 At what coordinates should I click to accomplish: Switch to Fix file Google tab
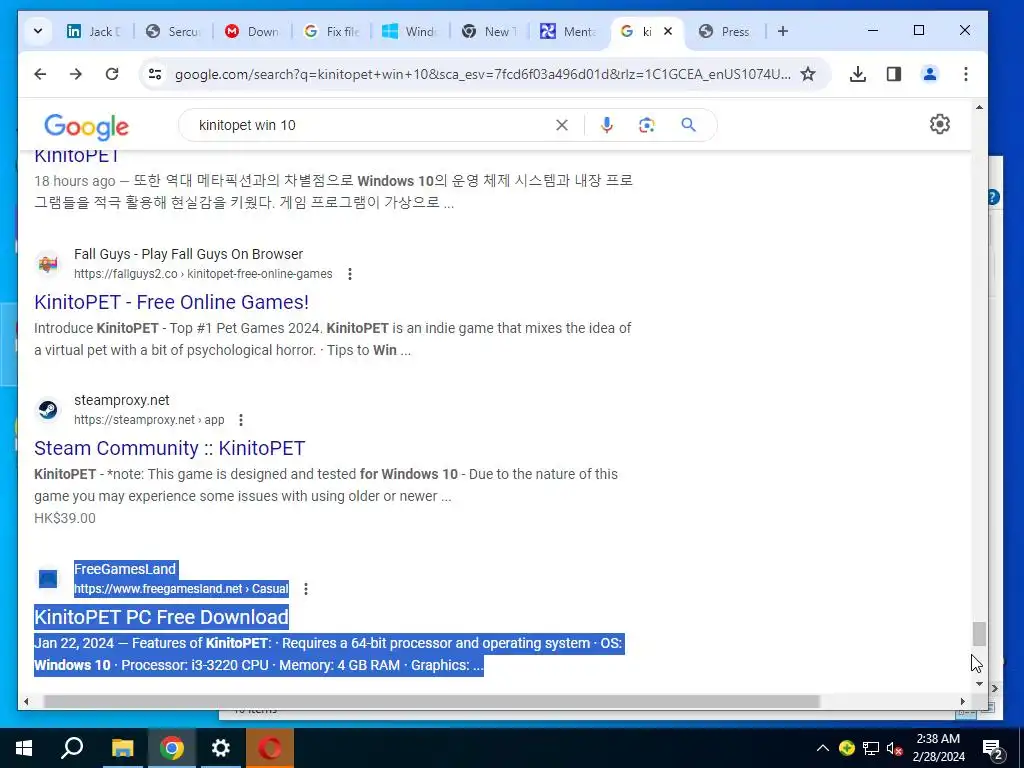click(332, 31)
